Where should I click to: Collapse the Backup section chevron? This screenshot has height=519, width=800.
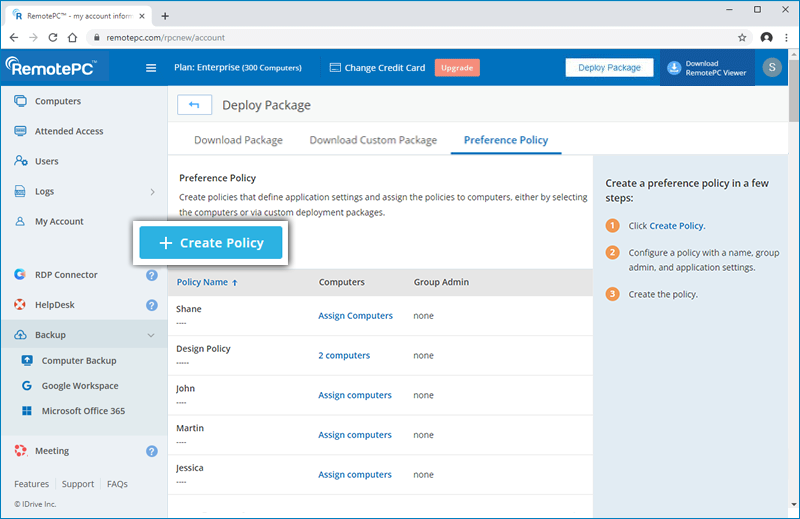[151, 335]
